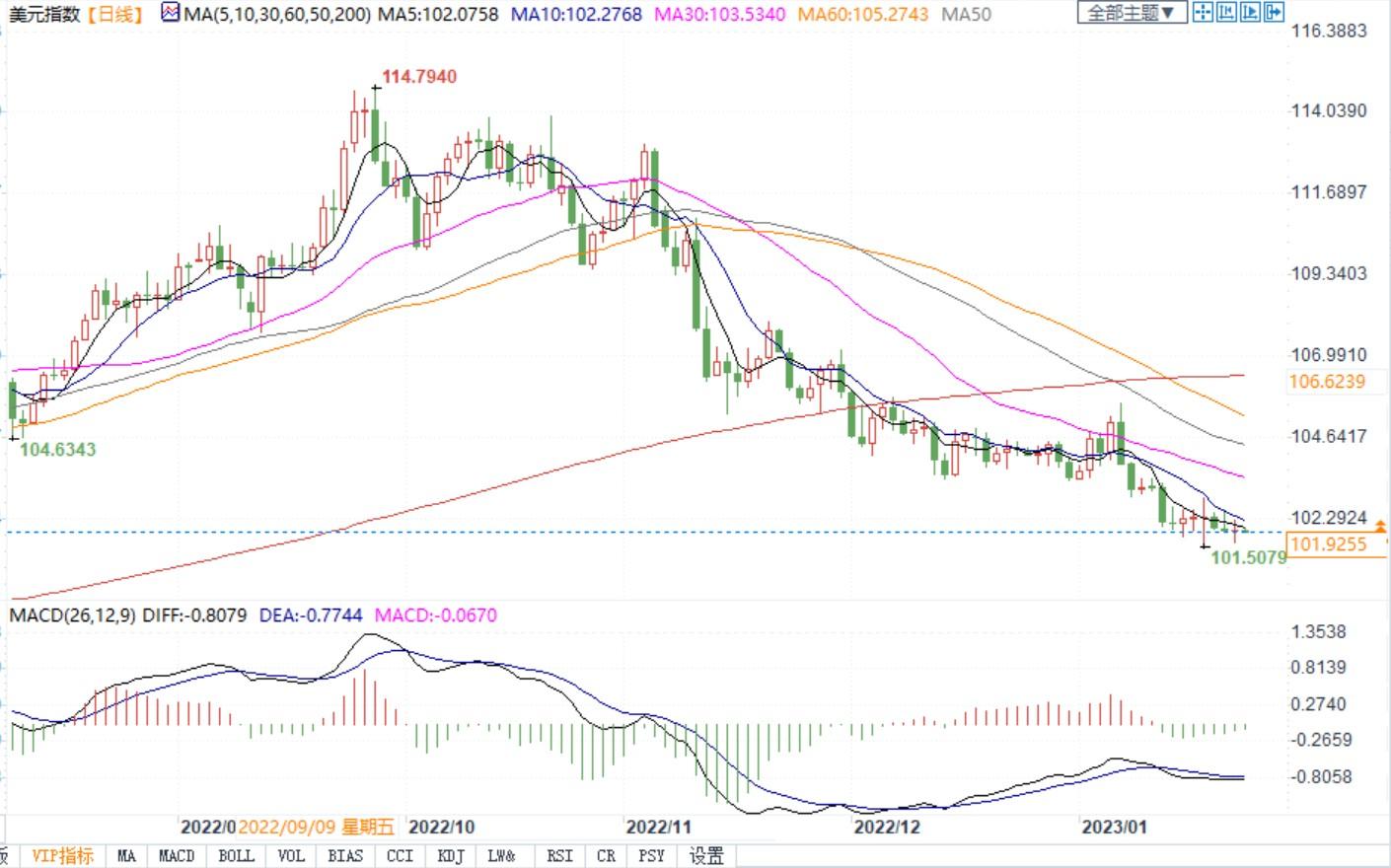Click the MACD(26,12,9) parameters label
This screenshot has height=868, width=1391.
72,615
